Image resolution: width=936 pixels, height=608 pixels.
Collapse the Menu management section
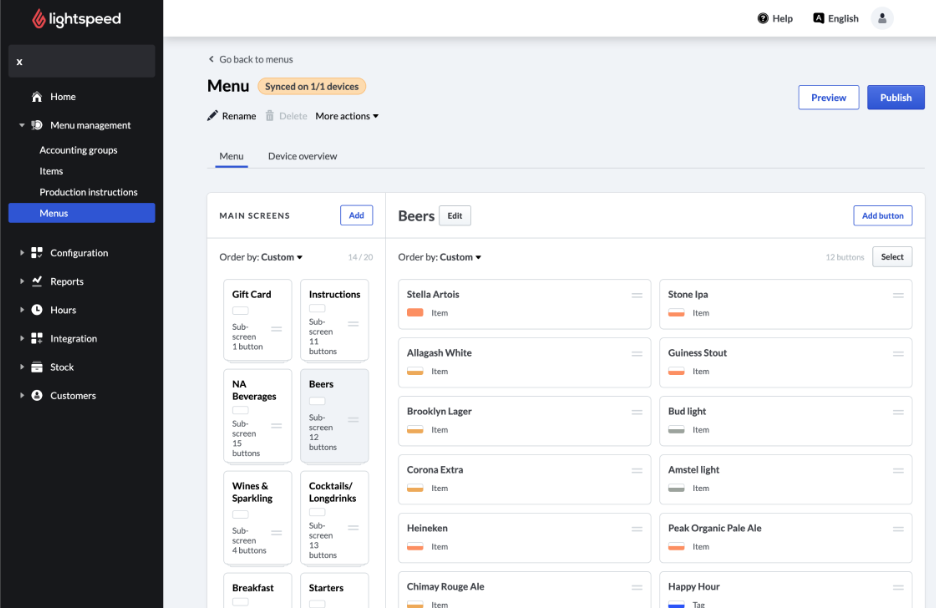point(22,126)
